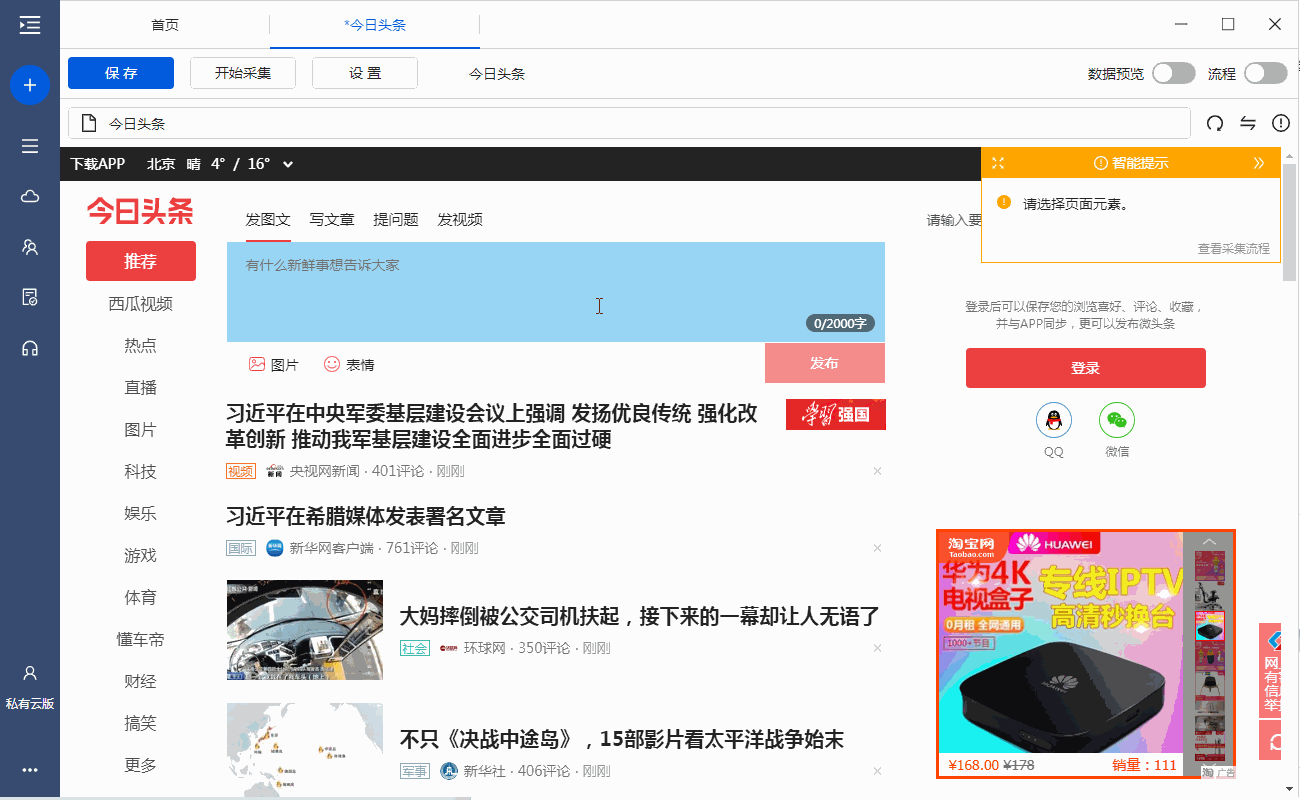This screenshot has width=1300, height=800.
Task: Click the swap arrows icon beside refresh
Action: pyautogui.click(x=1248, y=123)
